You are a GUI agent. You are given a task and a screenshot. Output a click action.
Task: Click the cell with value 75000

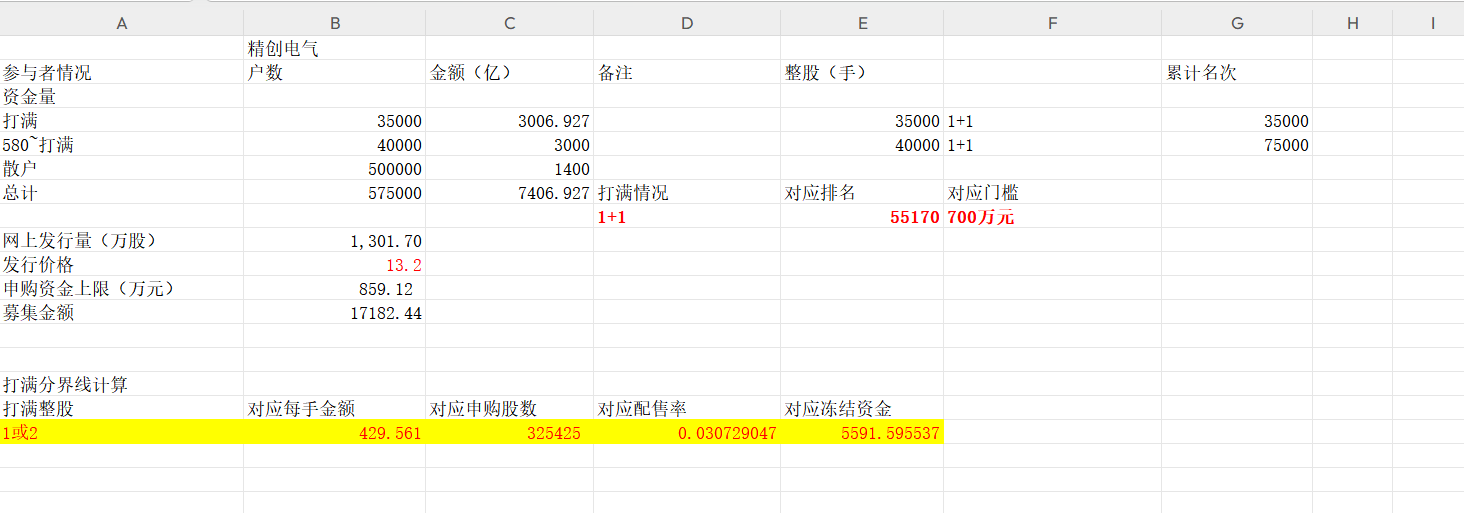pos(1237,144)
